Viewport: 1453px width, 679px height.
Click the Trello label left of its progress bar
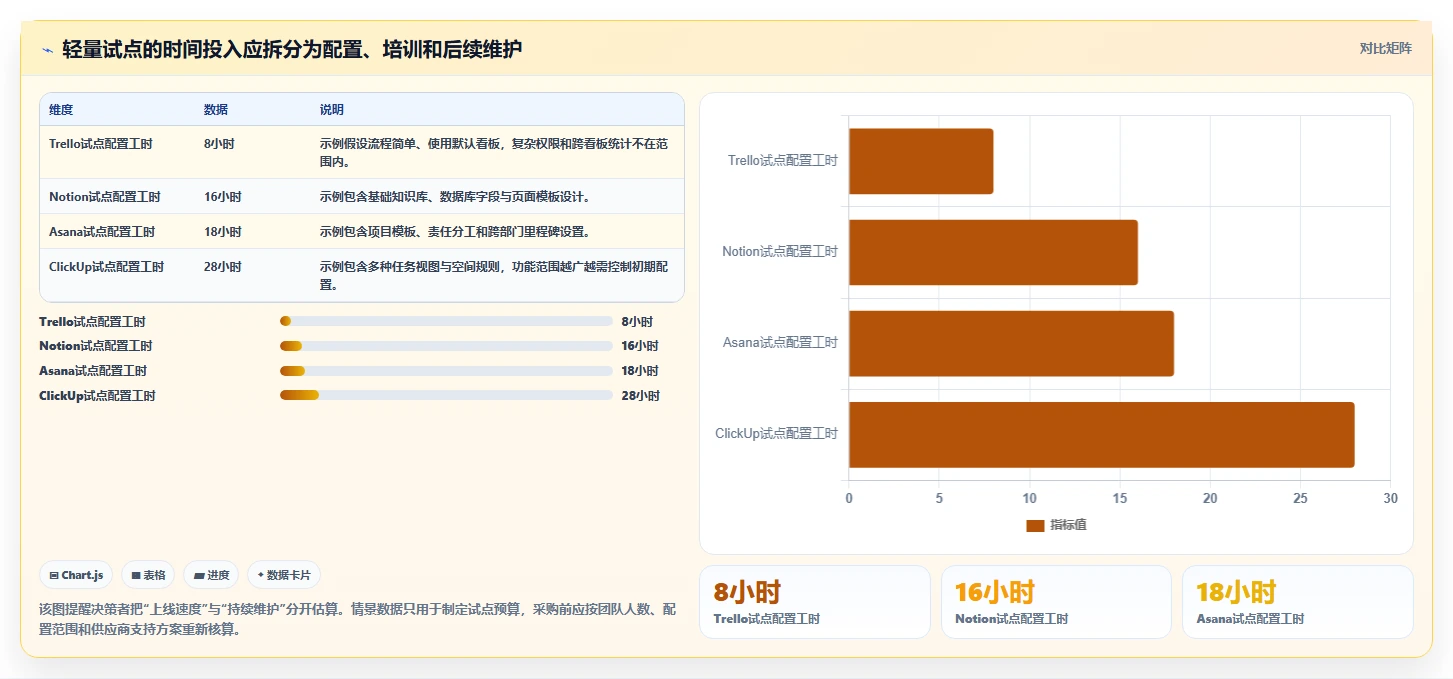click(92, 322)
